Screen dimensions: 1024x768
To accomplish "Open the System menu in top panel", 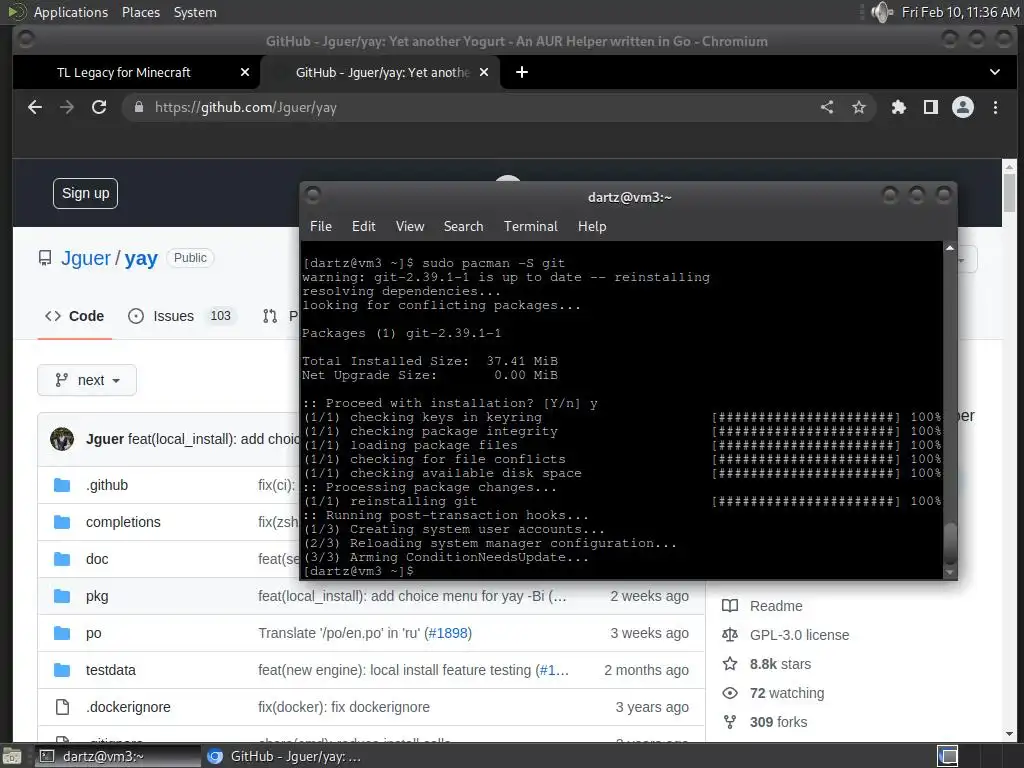I will tap(195, 12).
